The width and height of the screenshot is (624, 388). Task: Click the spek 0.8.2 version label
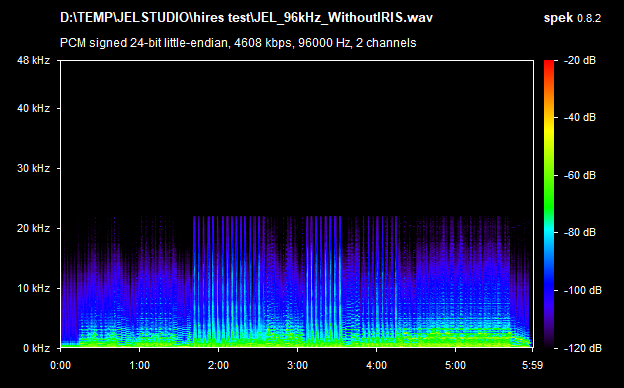pyautogui.click(x=572, y=18)
